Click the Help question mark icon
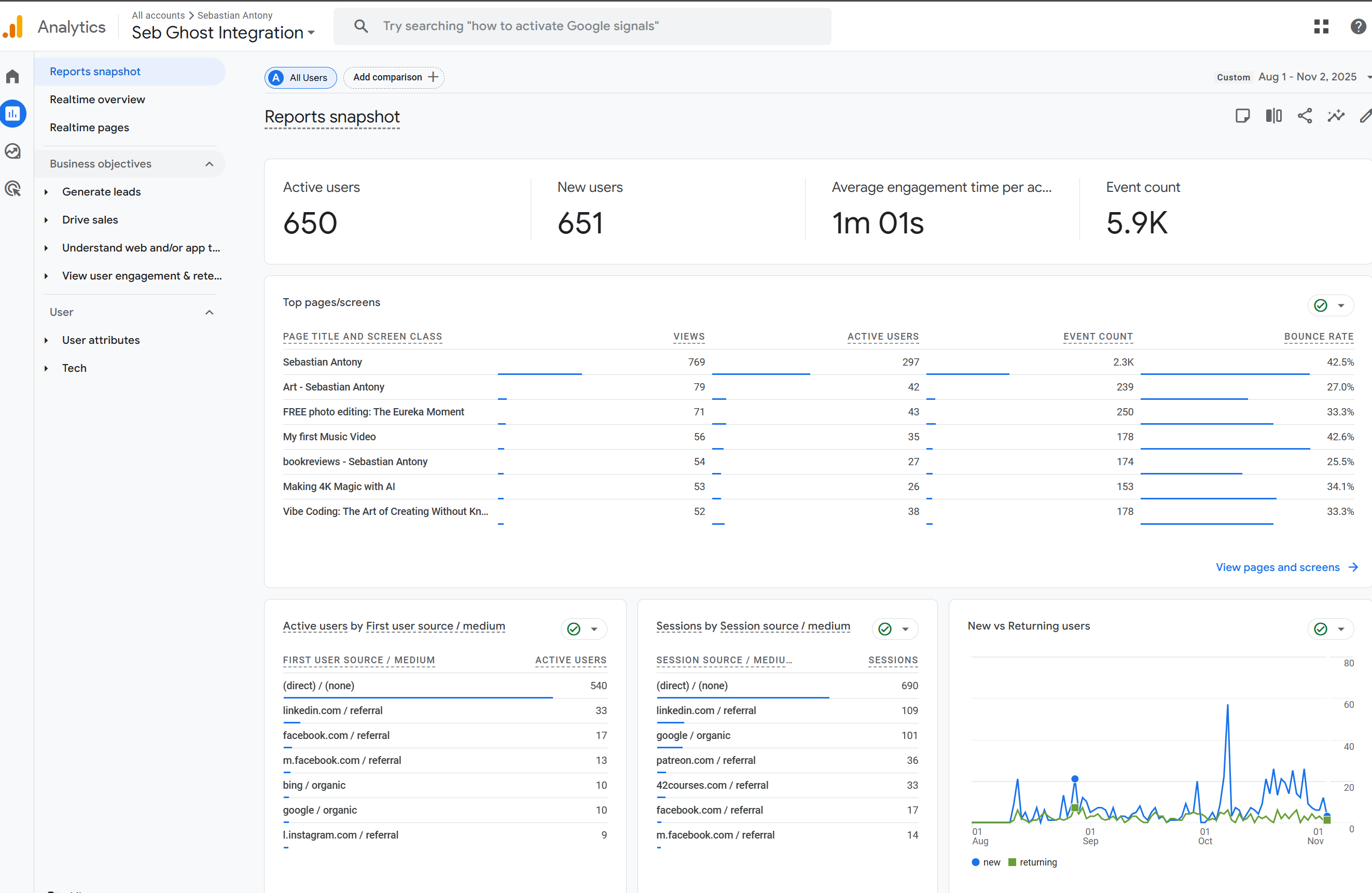The height and width of the screenshot is (893, 1372). click(x=1357, y=26)
